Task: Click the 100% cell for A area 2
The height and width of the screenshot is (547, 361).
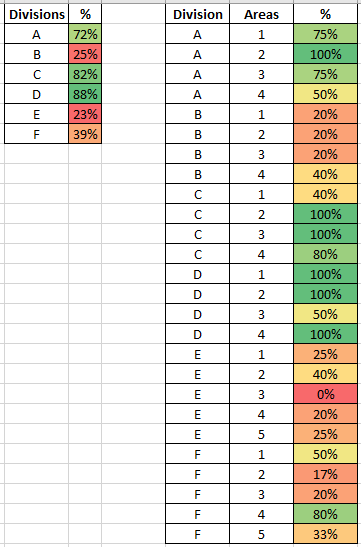Action: [325, 54]
